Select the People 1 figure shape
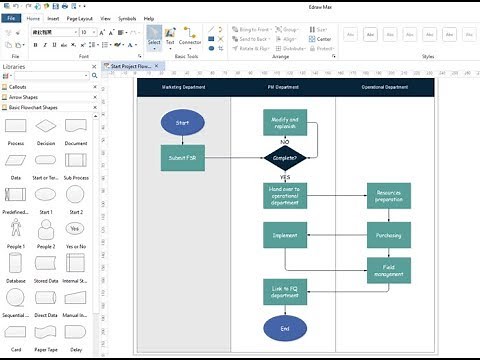This screenshot has width=480, height=360. (16, 228)
